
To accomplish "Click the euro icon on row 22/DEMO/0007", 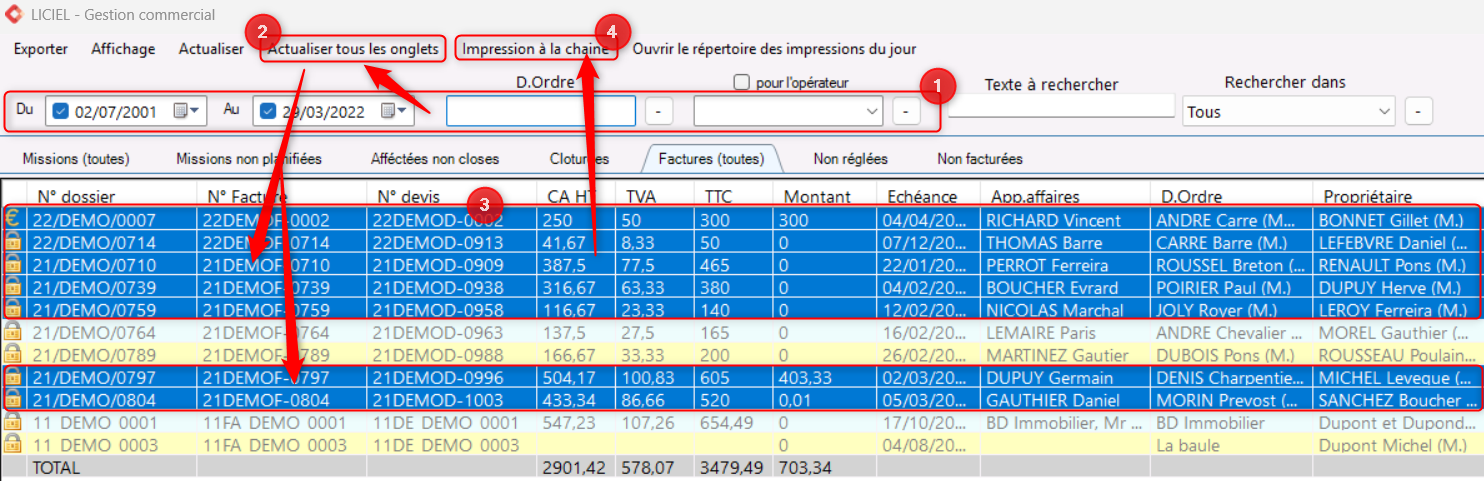I will point(13,219).
